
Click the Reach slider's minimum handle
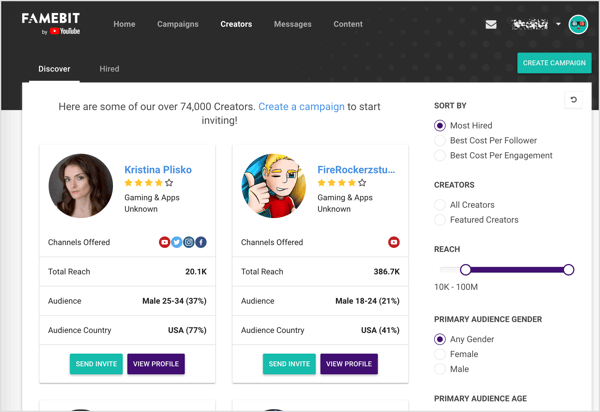click(x=466, y=270)
